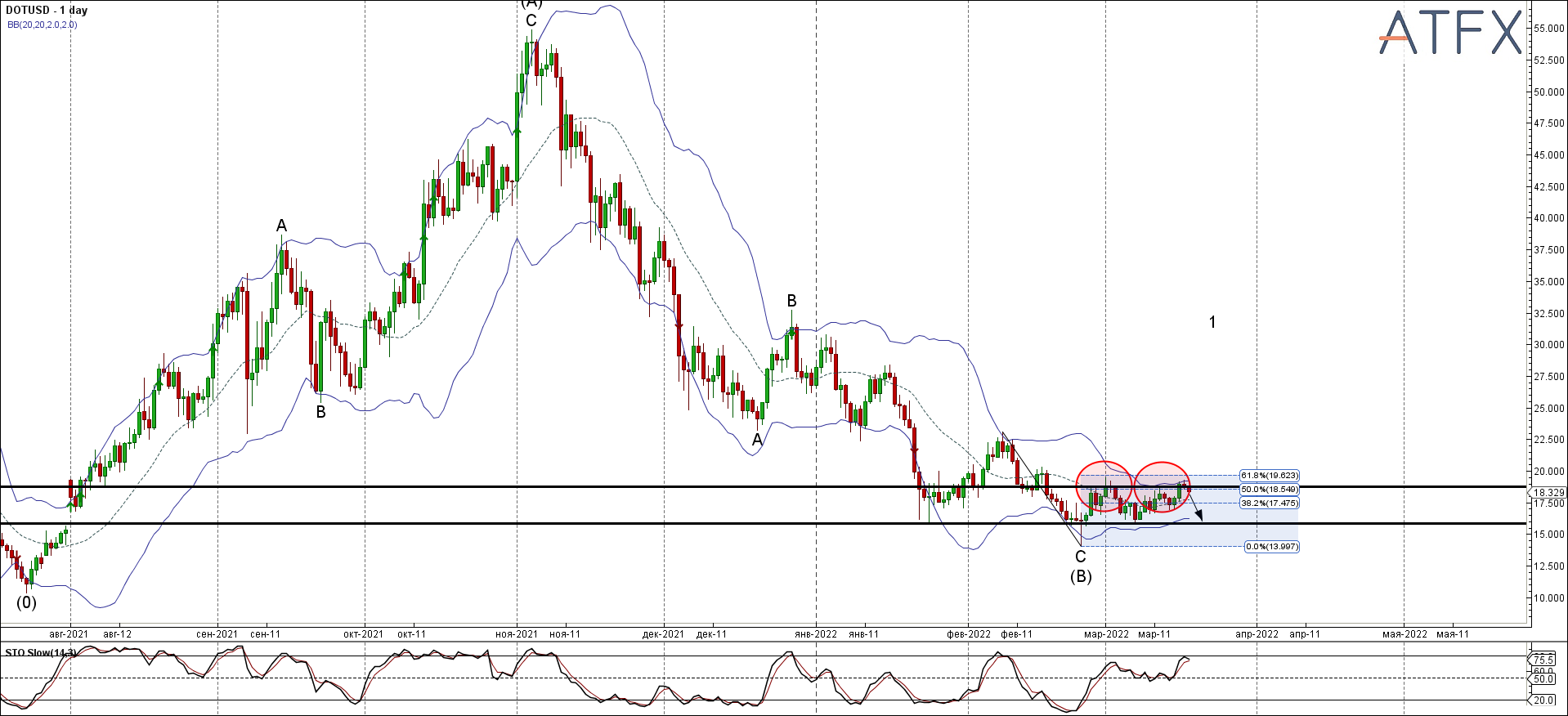The image size is (1568, 716).
Task: Click the 12.500 price axis label
Action: pos(1549,566)
